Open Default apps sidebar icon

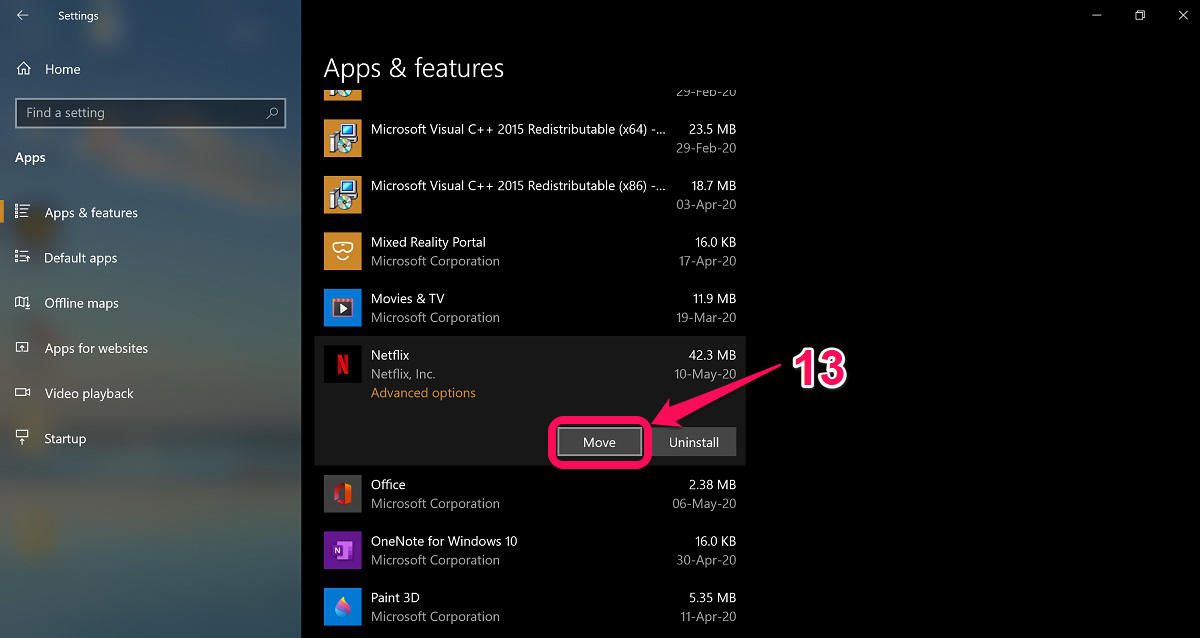click(x=22, y=257)
